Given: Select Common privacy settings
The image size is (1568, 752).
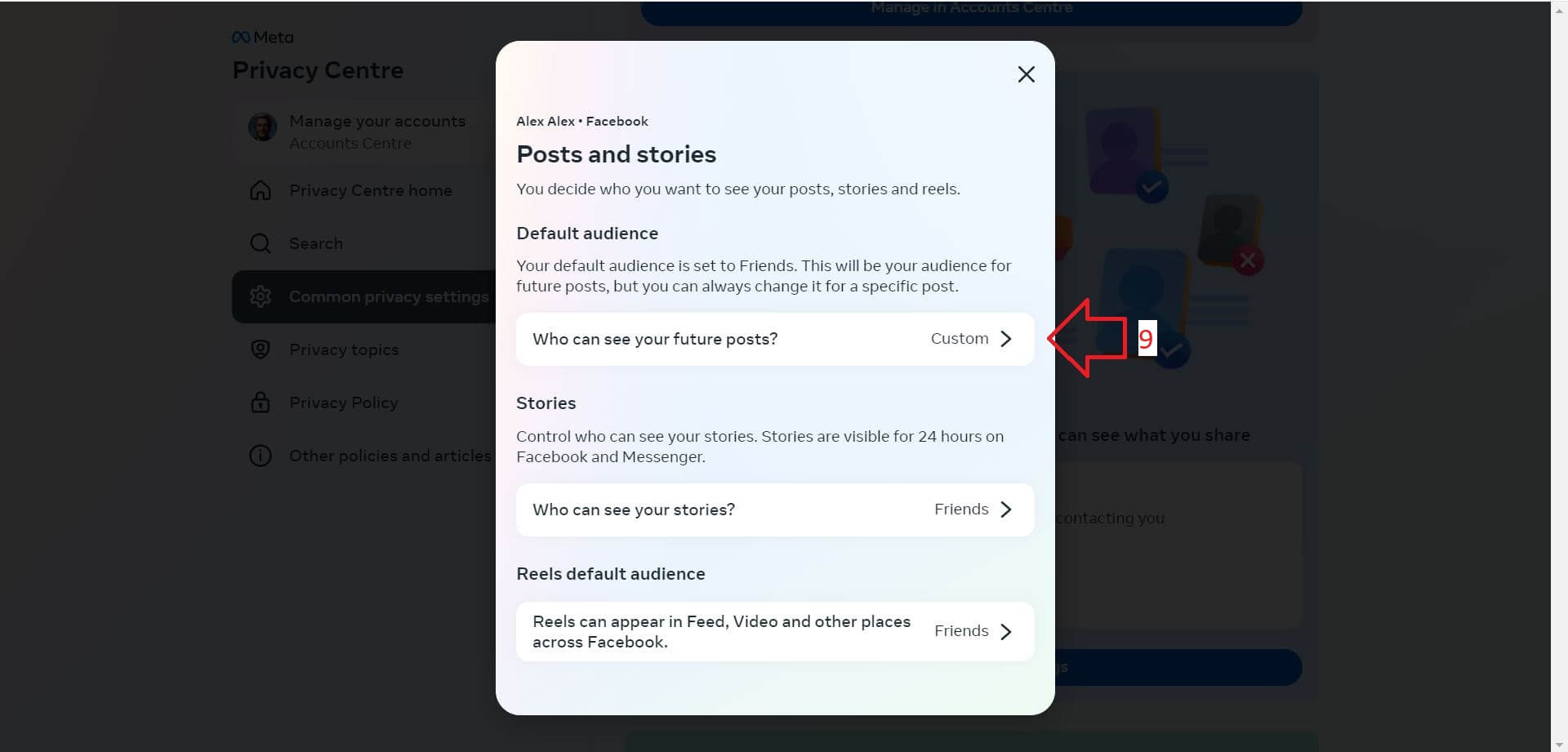Looking at the screenshot, I should point(364,296).
